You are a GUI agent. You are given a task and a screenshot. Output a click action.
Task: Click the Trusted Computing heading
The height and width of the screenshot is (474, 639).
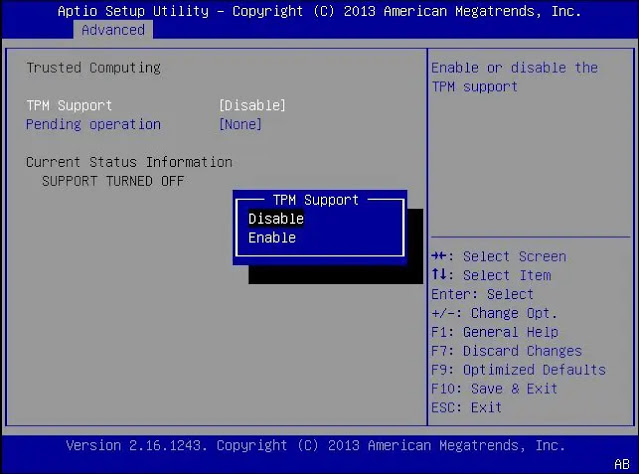pos(93,68)
